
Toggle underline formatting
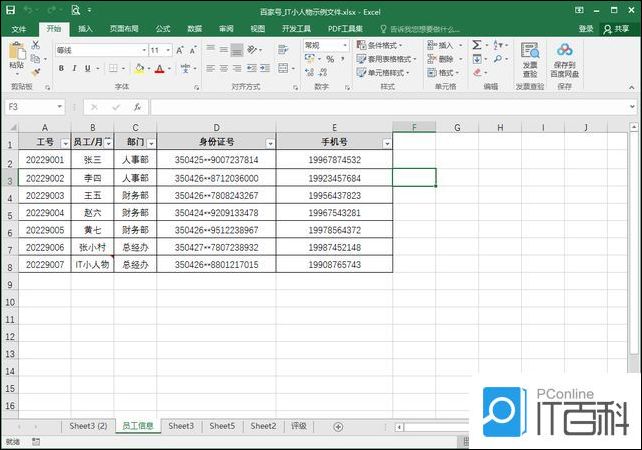pyautogui.click(x=89, y=69)
